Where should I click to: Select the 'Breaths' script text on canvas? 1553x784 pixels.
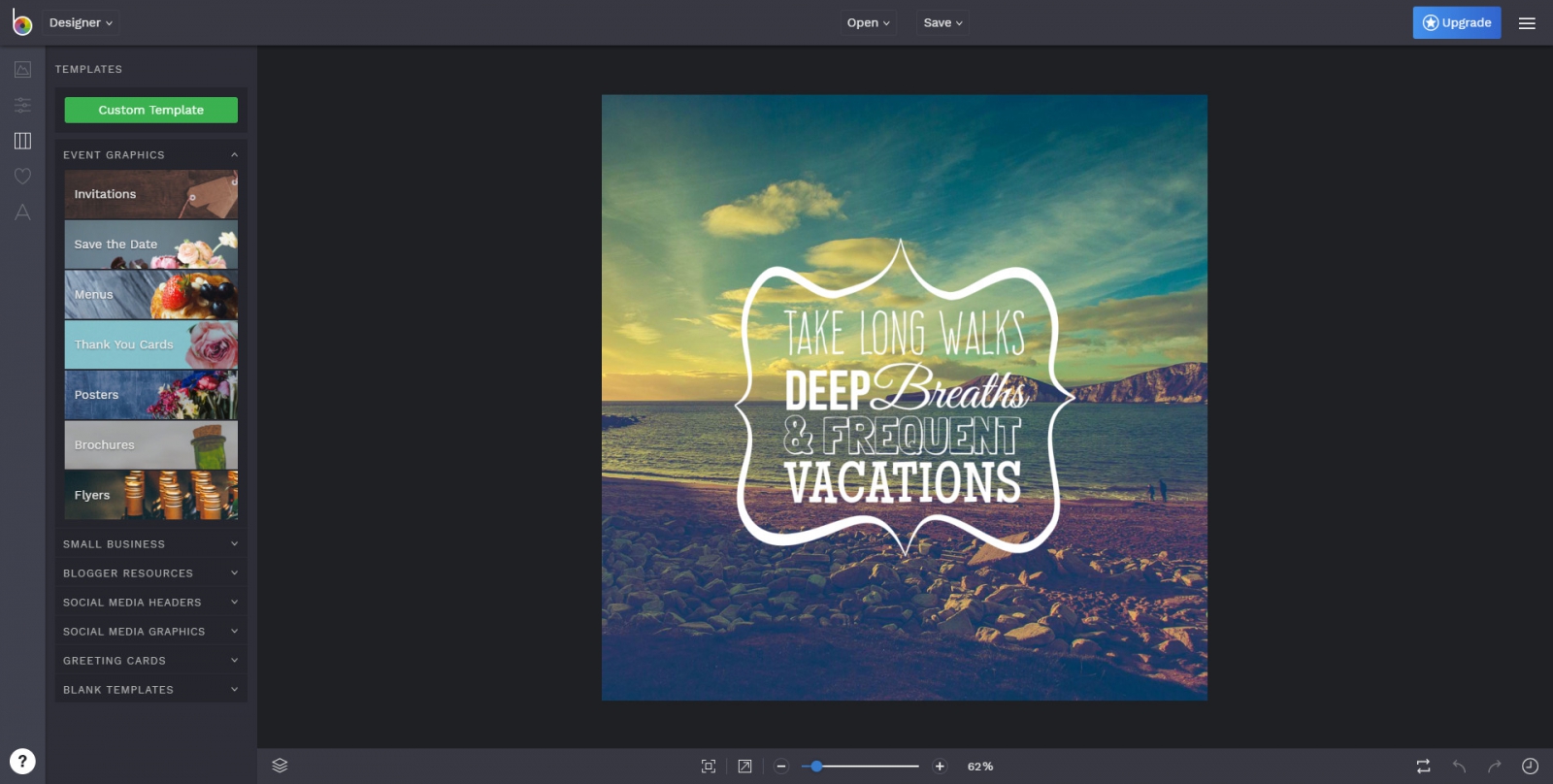point(950,388)
